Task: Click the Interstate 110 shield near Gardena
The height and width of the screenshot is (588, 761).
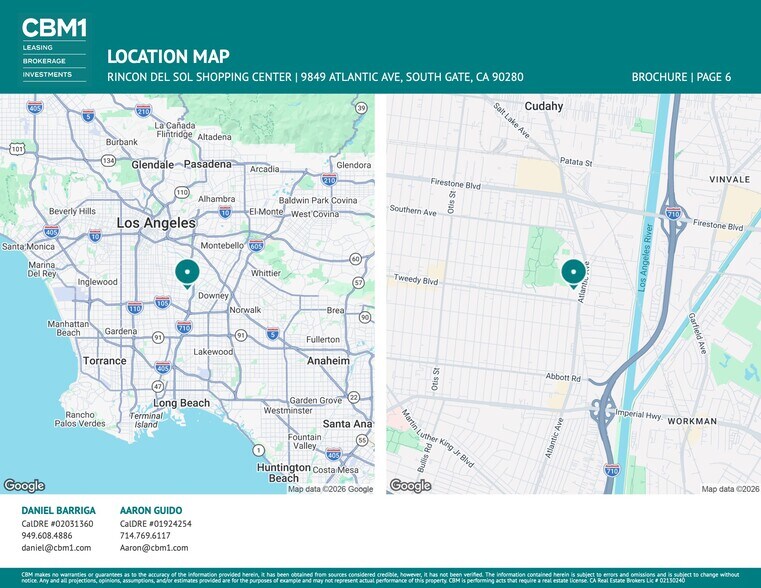Action: click(x=134, y=308)
